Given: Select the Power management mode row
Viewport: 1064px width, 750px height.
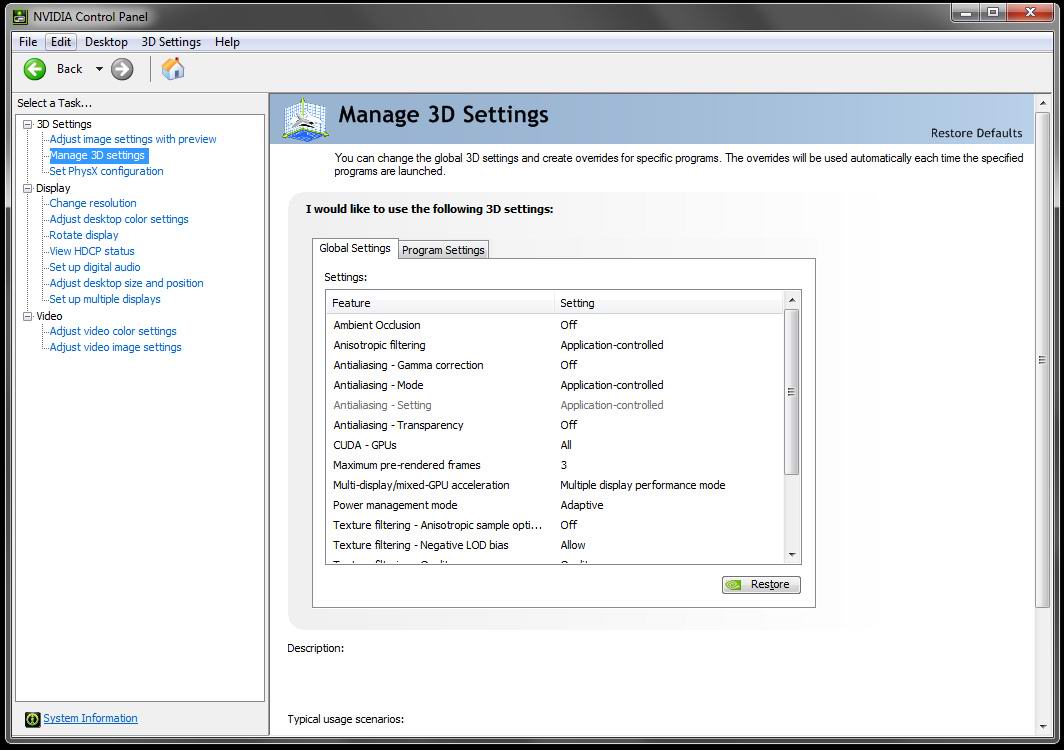Looking at the screenshot, I should [395, 505].
